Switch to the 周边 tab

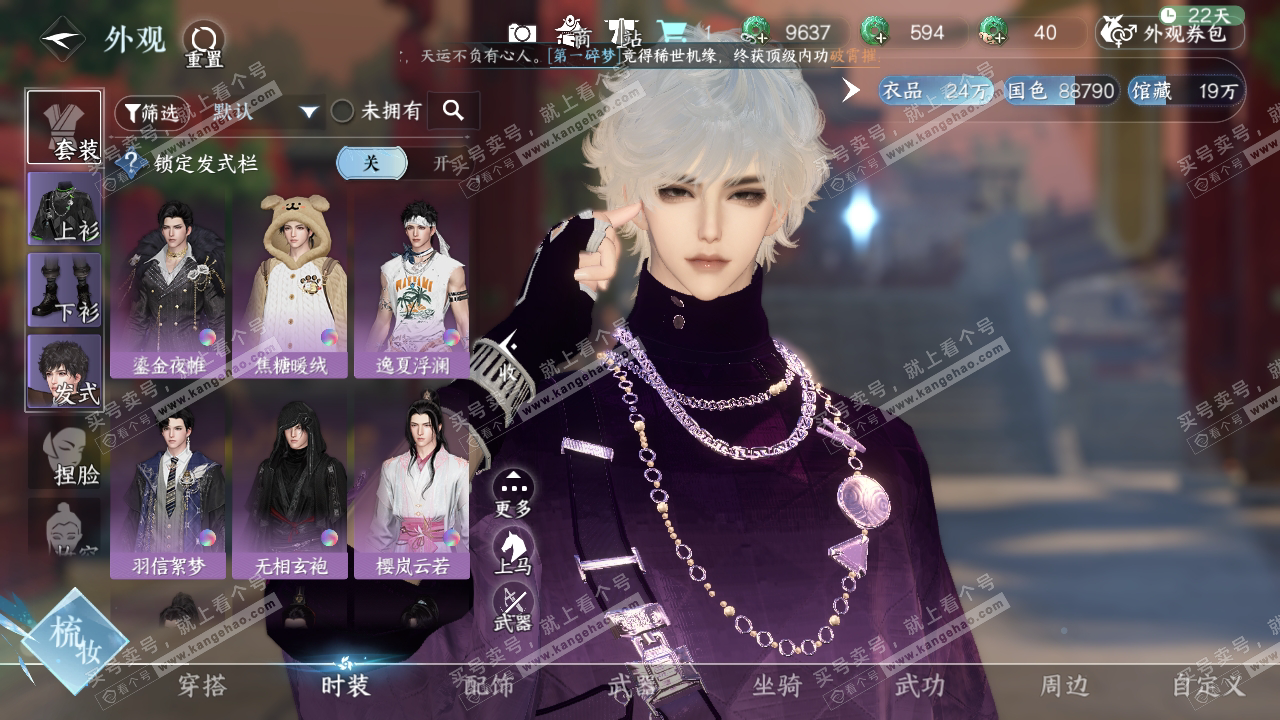[1064, 686]
